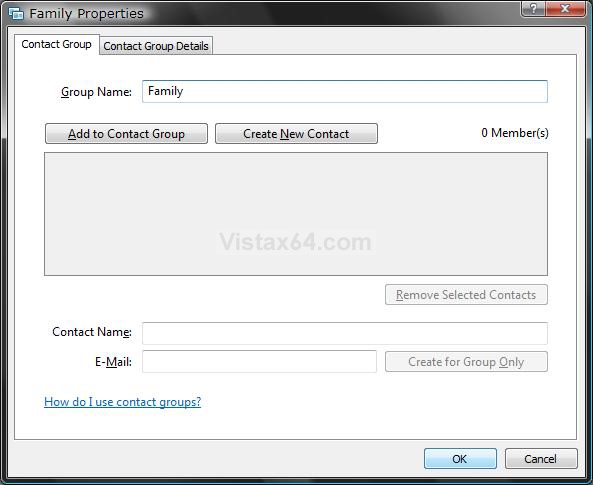
Task: Click the Family Properties title text
Action: (87, 14)
